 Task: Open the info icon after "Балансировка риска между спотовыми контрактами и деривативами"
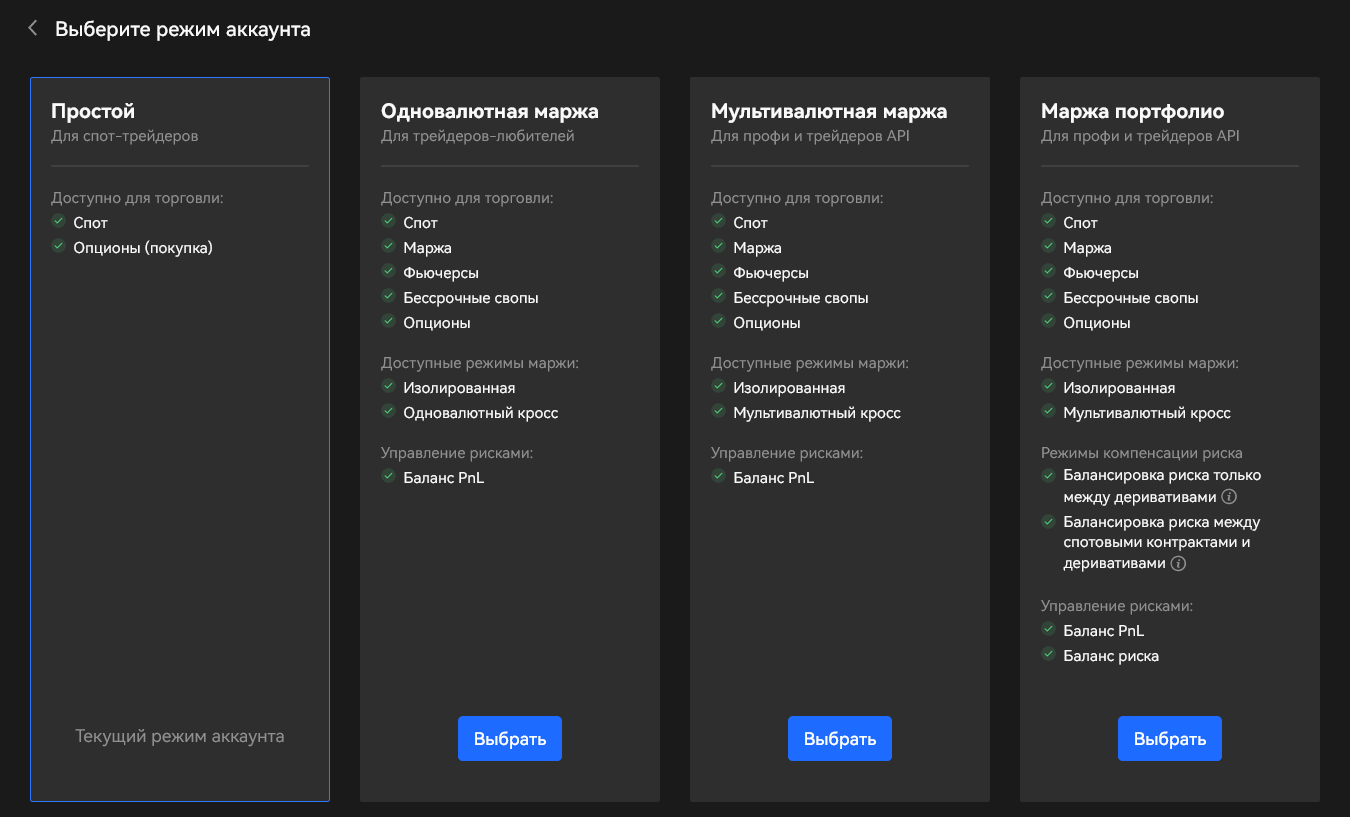click(1178, 563)
